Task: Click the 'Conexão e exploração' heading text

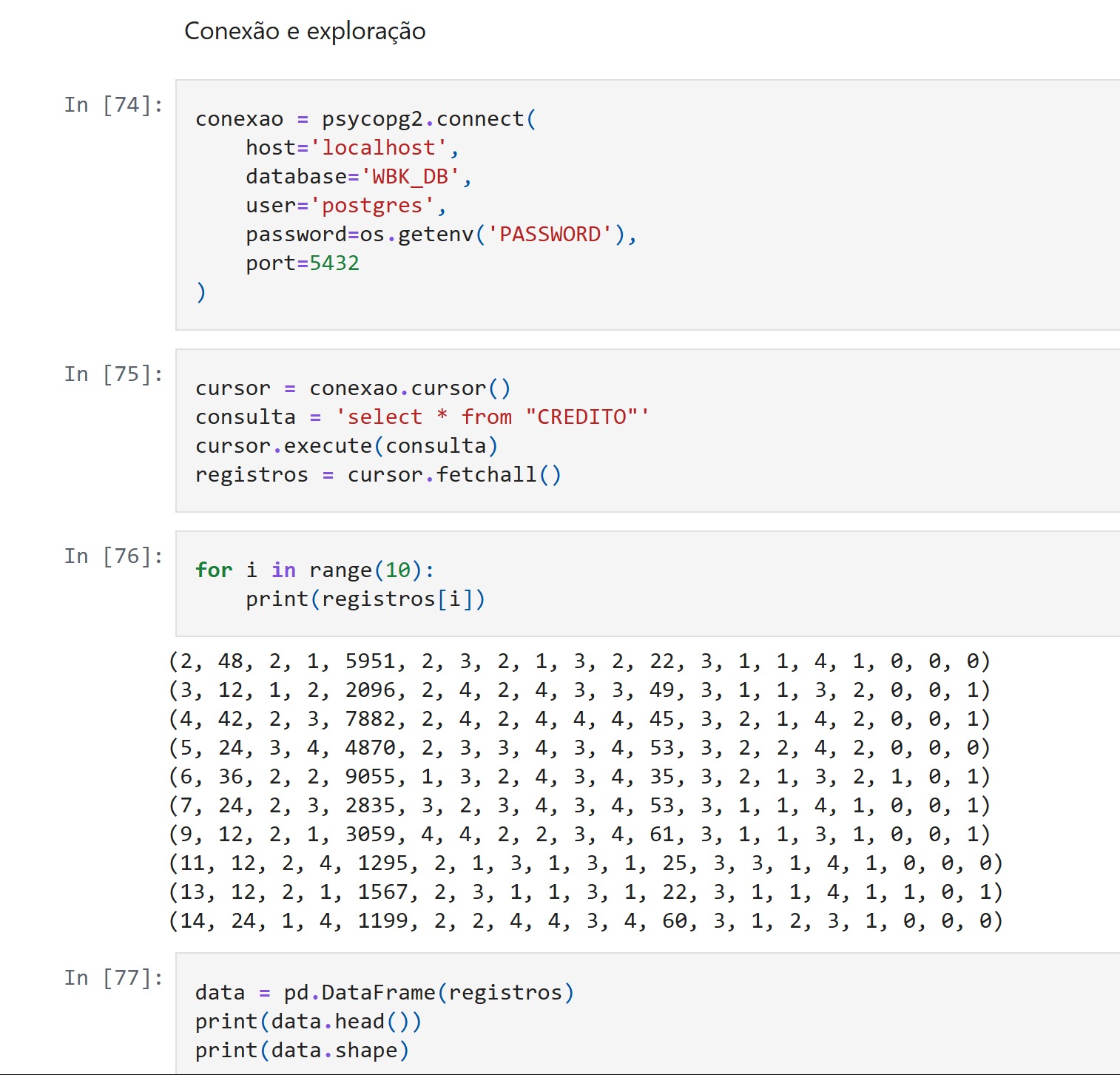Action: point(305,32)
